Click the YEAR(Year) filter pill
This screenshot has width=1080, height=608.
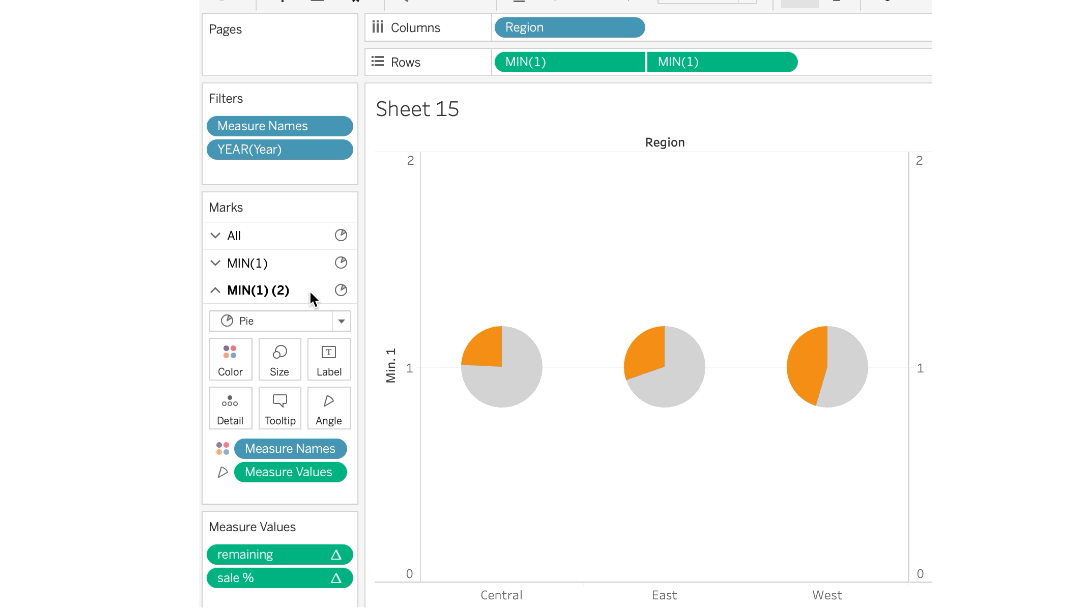[x=280, y=149]
